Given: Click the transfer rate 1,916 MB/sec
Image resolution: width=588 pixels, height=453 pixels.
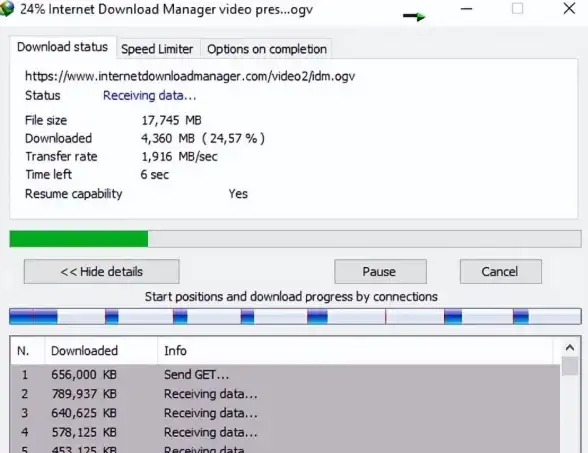Looking at the screenshot, I should tap(179, 156).
